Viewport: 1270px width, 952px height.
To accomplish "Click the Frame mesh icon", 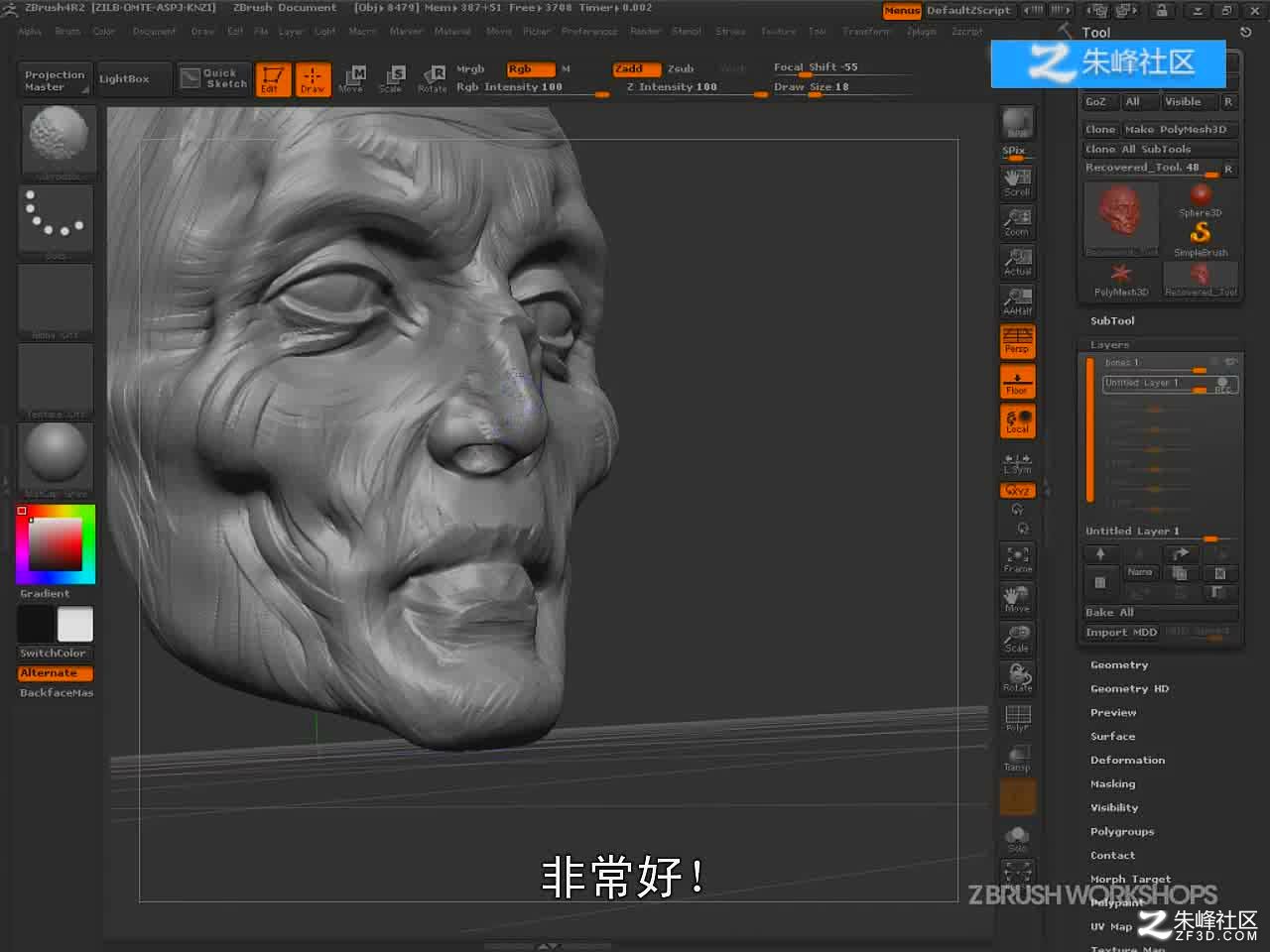I will point(1017,559).
